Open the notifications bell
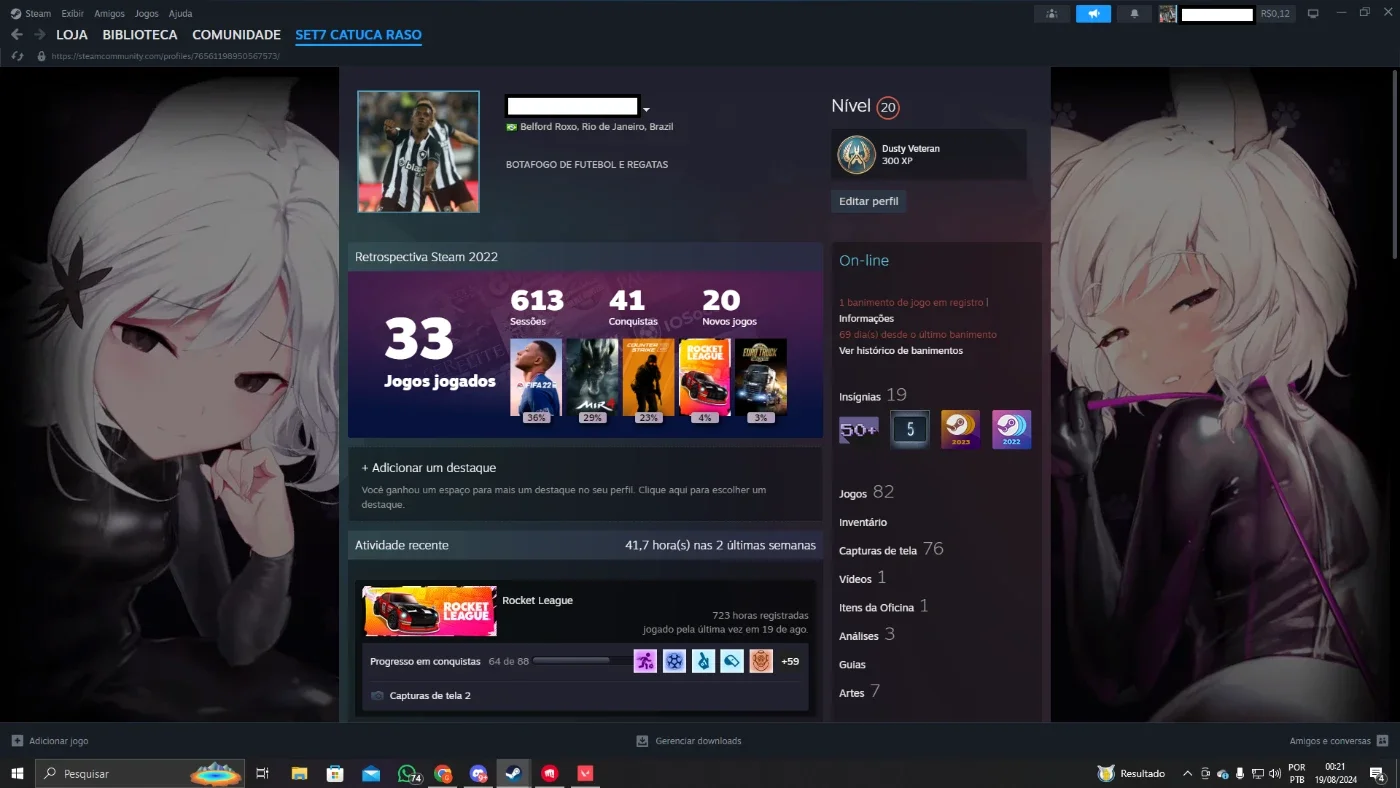The image size is (1400, 788). point(1134,14)
